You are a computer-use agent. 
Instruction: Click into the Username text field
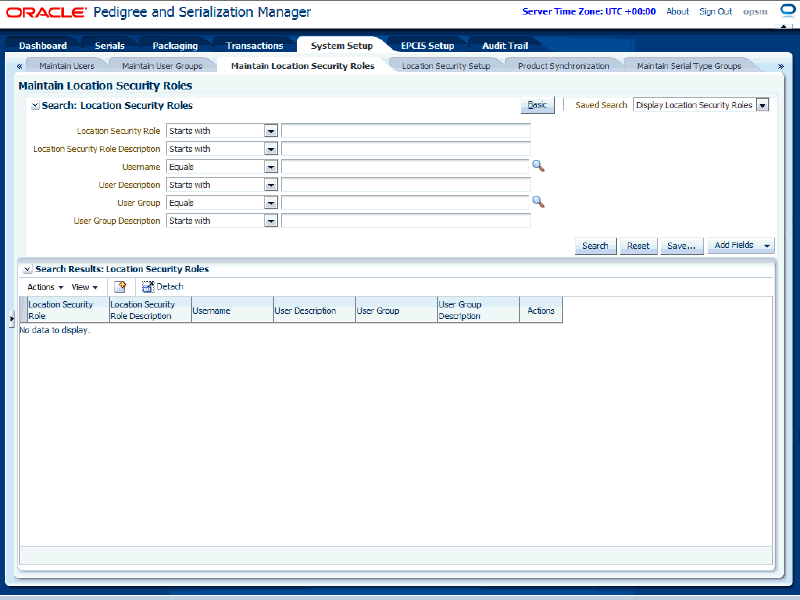(405, 167)
